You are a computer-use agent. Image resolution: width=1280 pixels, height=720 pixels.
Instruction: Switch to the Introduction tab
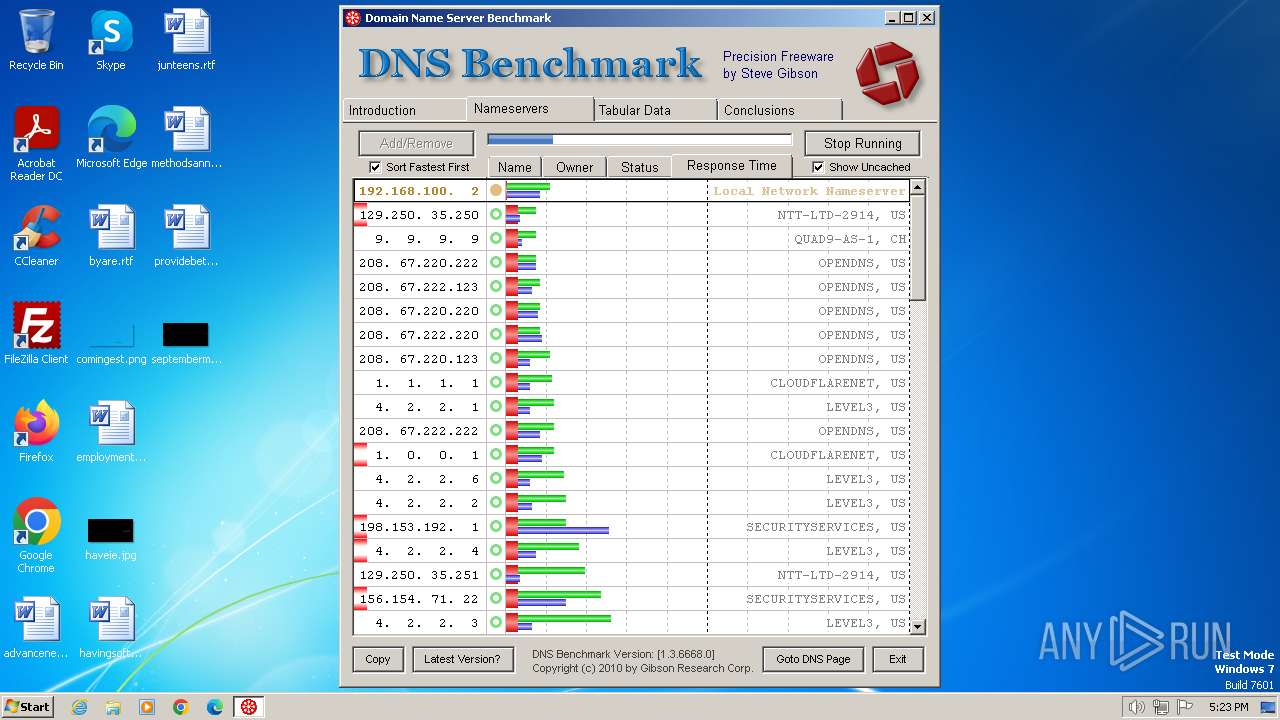click(x=405, y=110)
